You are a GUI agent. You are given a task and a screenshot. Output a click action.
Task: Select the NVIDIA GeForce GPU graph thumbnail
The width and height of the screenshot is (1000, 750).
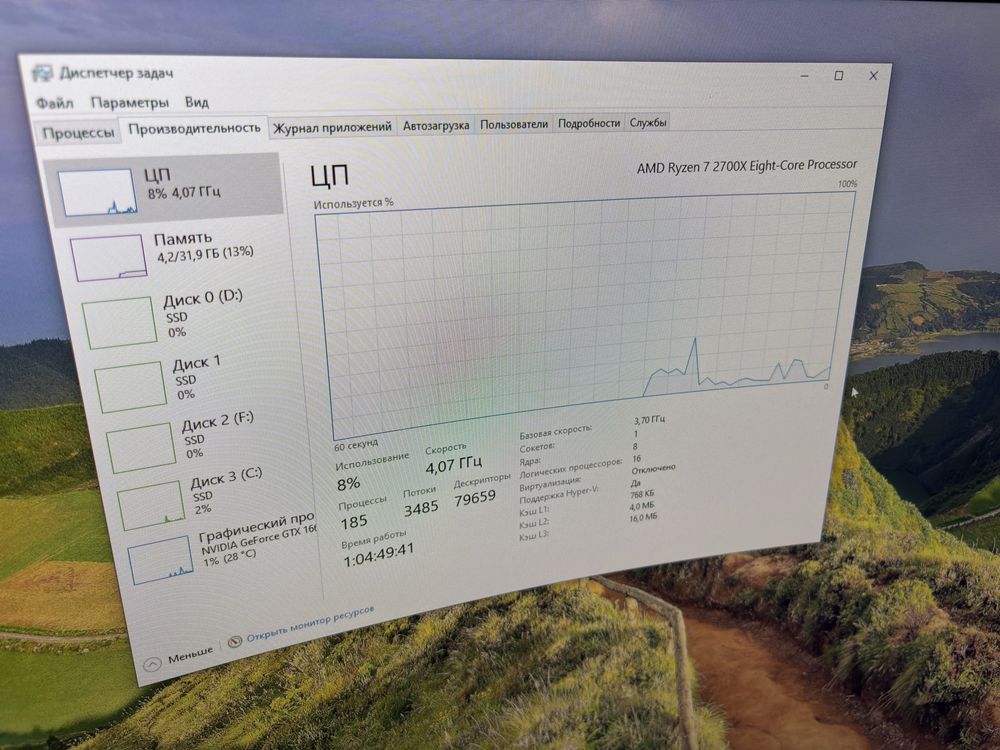pyautogui.click(x=162, y=560)
